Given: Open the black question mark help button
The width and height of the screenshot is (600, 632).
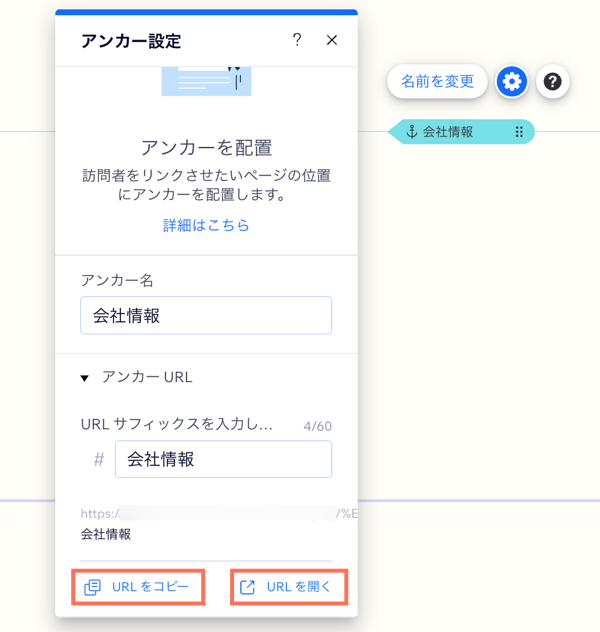Looking at the screenshot, I should 552,82.
